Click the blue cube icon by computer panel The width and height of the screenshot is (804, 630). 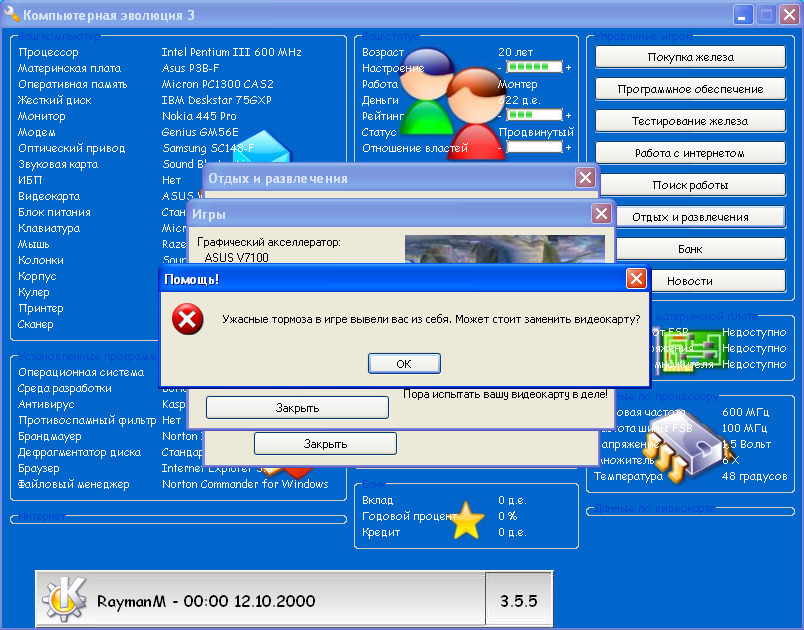coord(263,146)
